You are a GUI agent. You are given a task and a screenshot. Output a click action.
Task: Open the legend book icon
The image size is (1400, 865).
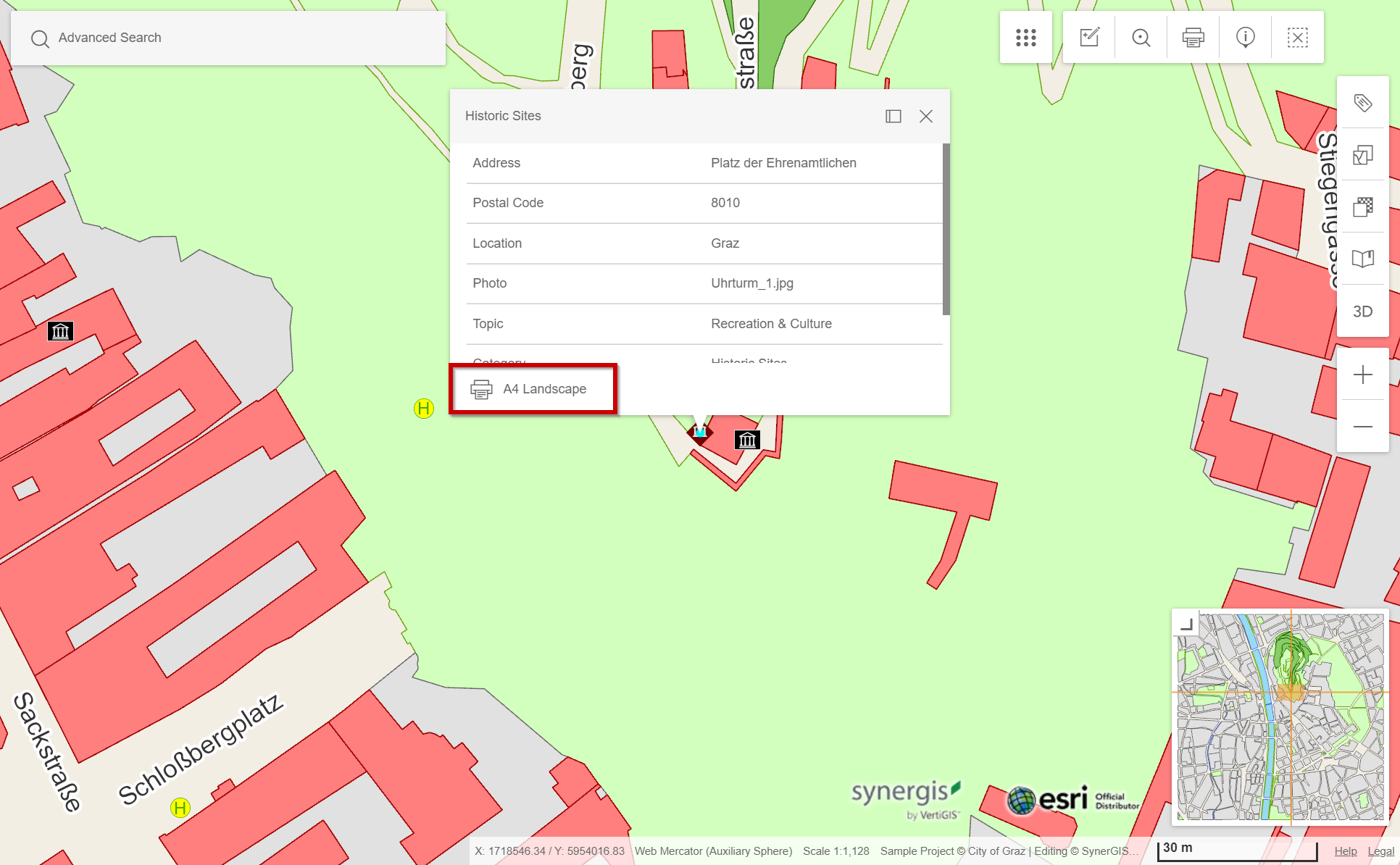[1363, 258]
